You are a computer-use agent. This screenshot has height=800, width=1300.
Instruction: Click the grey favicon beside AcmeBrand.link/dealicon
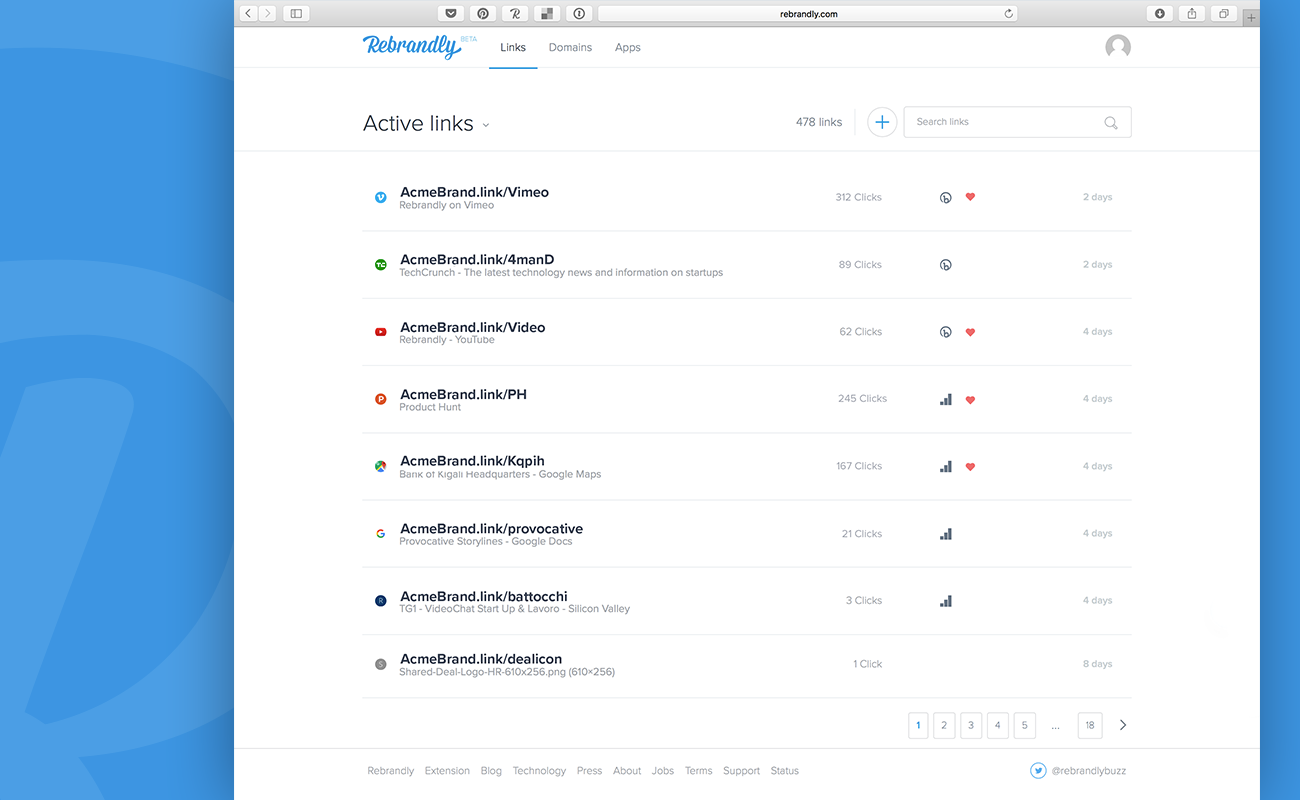380,664
